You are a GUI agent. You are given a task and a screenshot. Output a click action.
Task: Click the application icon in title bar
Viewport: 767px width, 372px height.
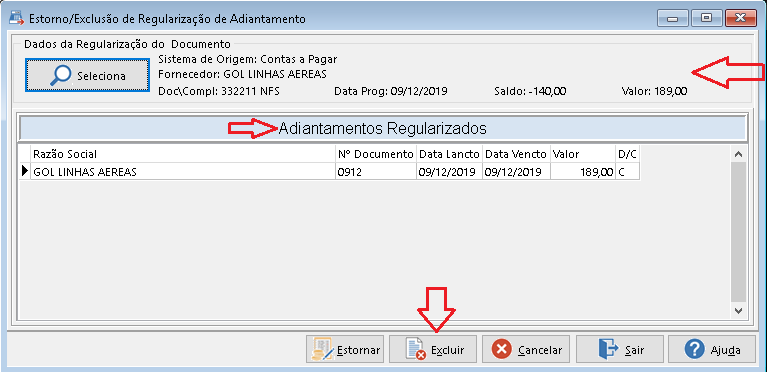tap(16, 18)
